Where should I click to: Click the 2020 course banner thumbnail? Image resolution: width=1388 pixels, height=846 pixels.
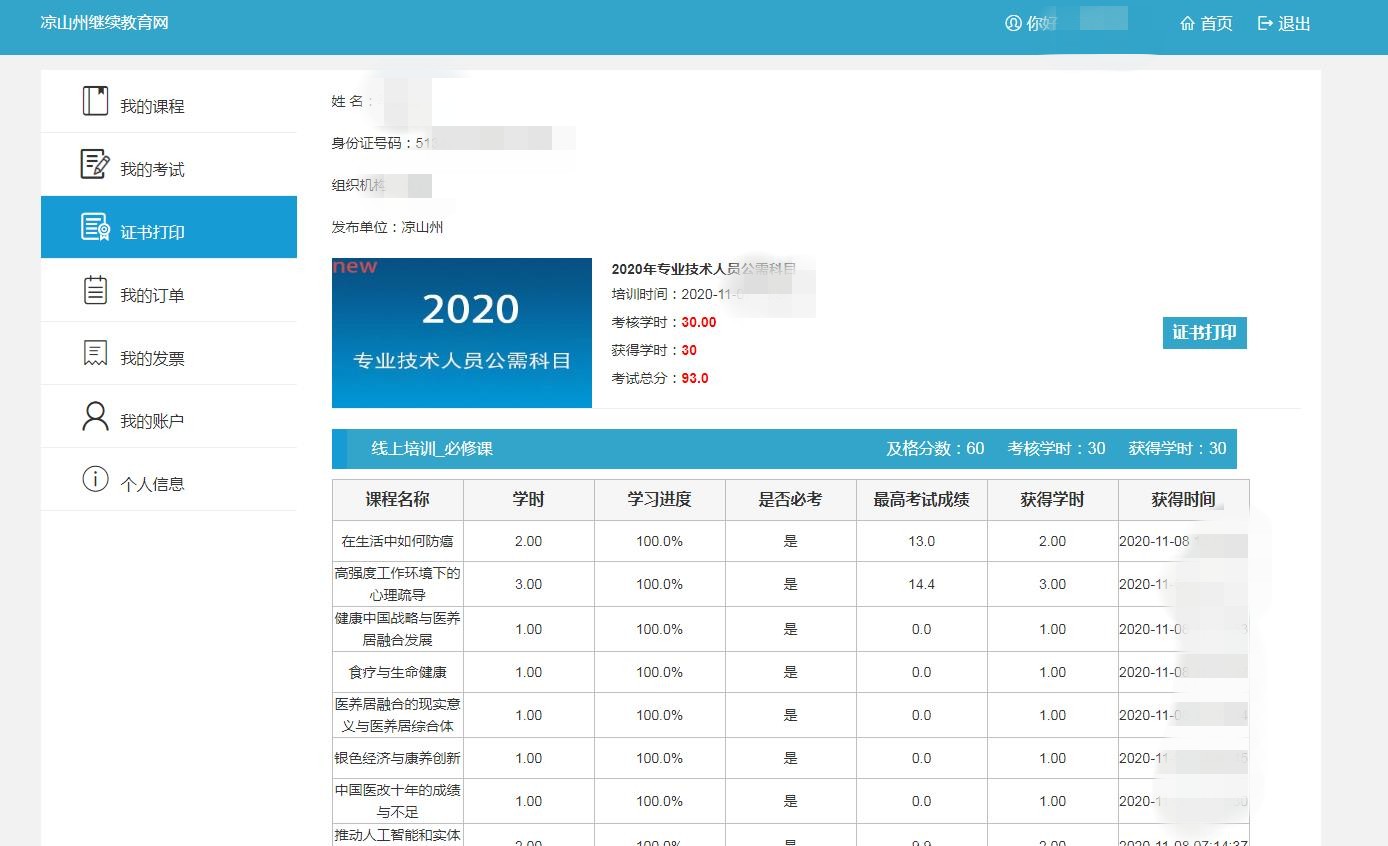pyautogui.click(x=461, y=333)
